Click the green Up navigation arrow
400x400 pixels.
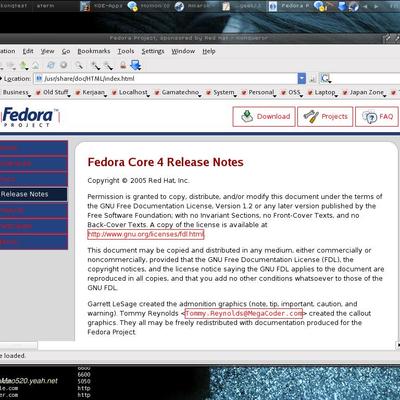pos(24,65)
